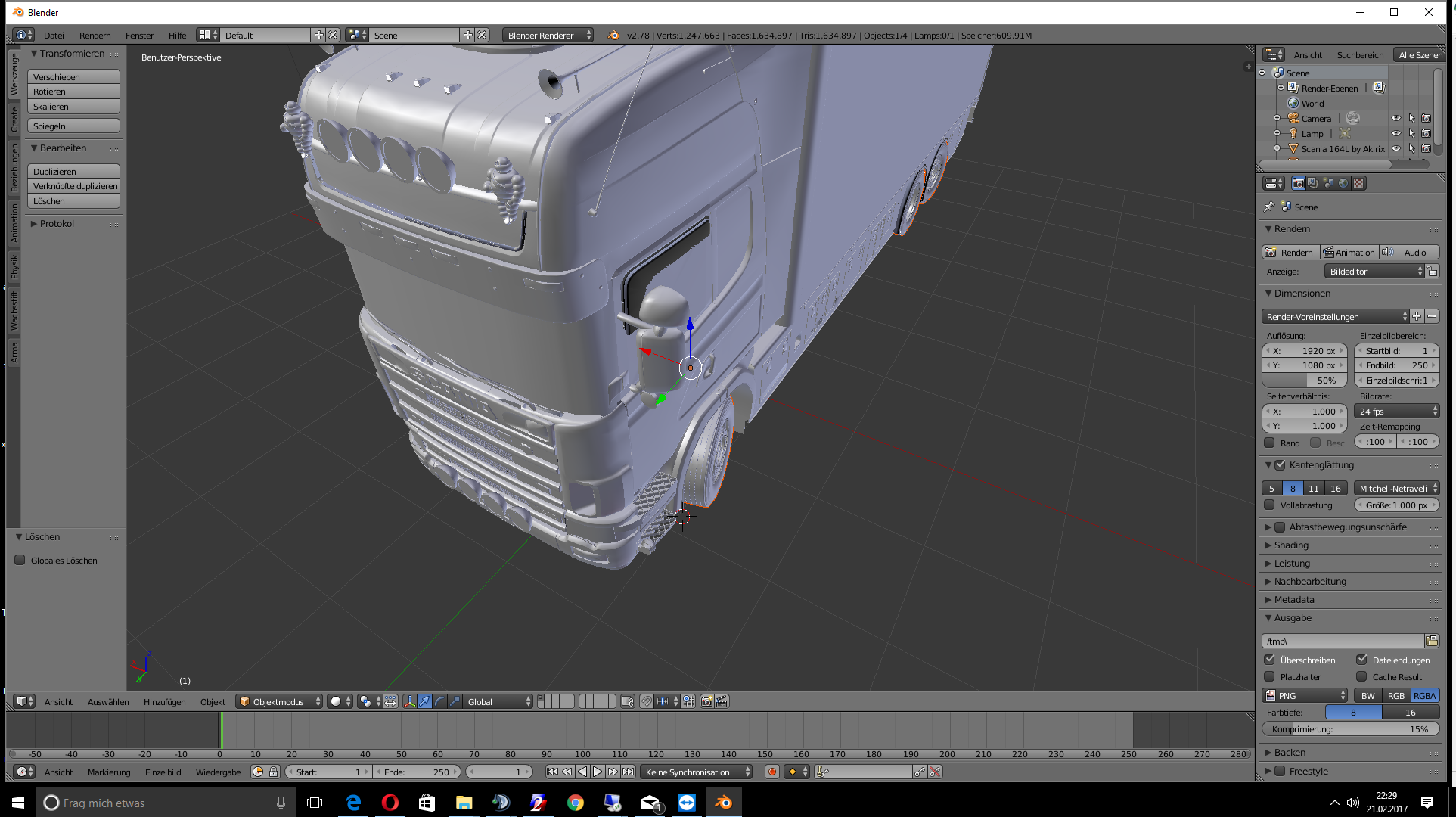Disable the Überschreiben checkbox
This screenshot has width=1456, height=817.
(x=1270, y=660)
